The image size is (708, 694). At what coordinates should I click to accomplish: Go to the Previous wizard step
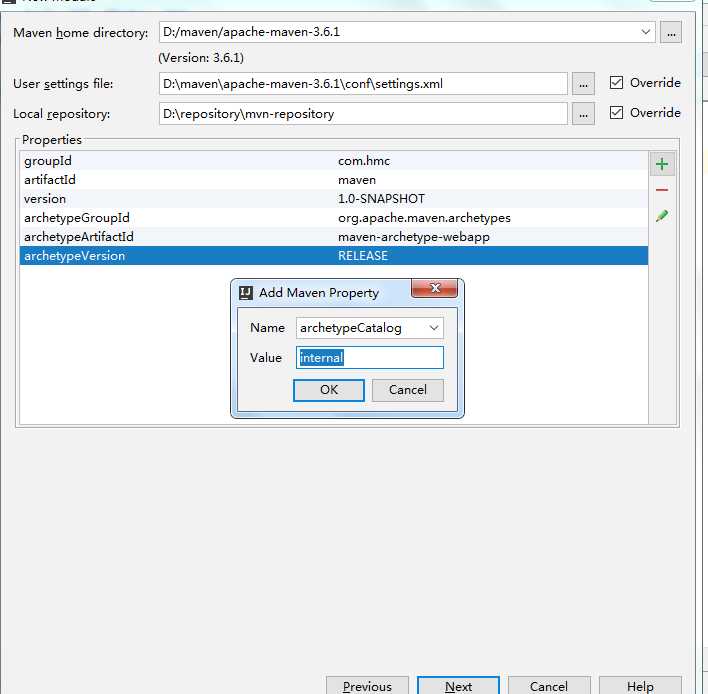(367, 685)
